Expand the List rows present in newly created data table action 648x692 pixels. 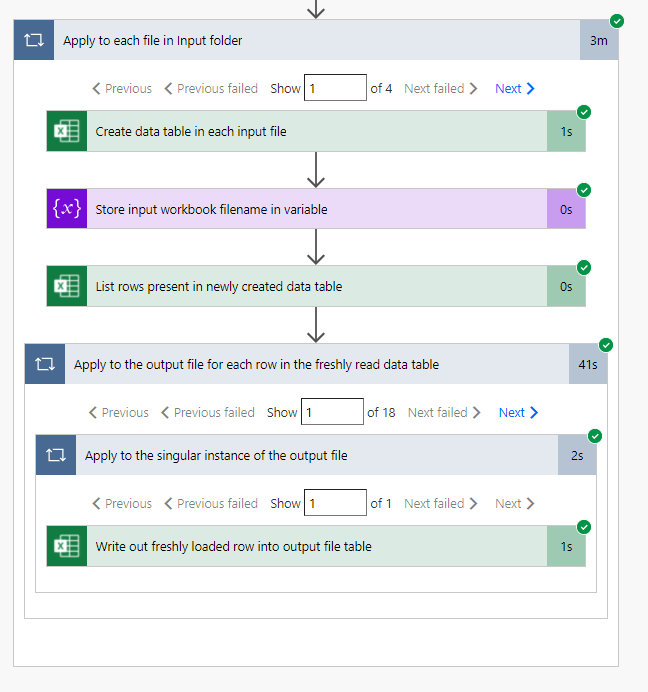(x=300, y=286)
